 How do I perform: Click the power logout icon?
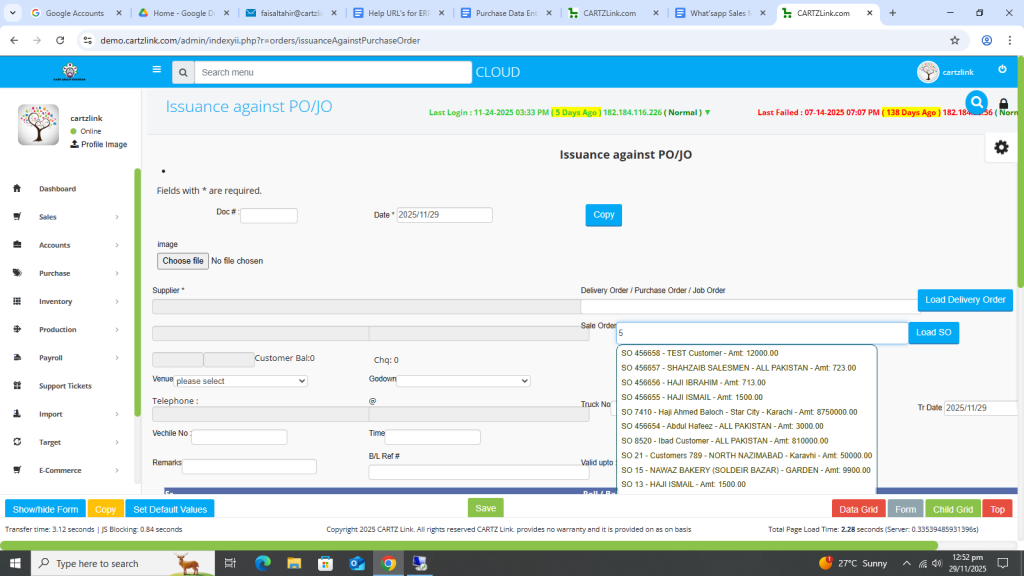[1002, 69]
